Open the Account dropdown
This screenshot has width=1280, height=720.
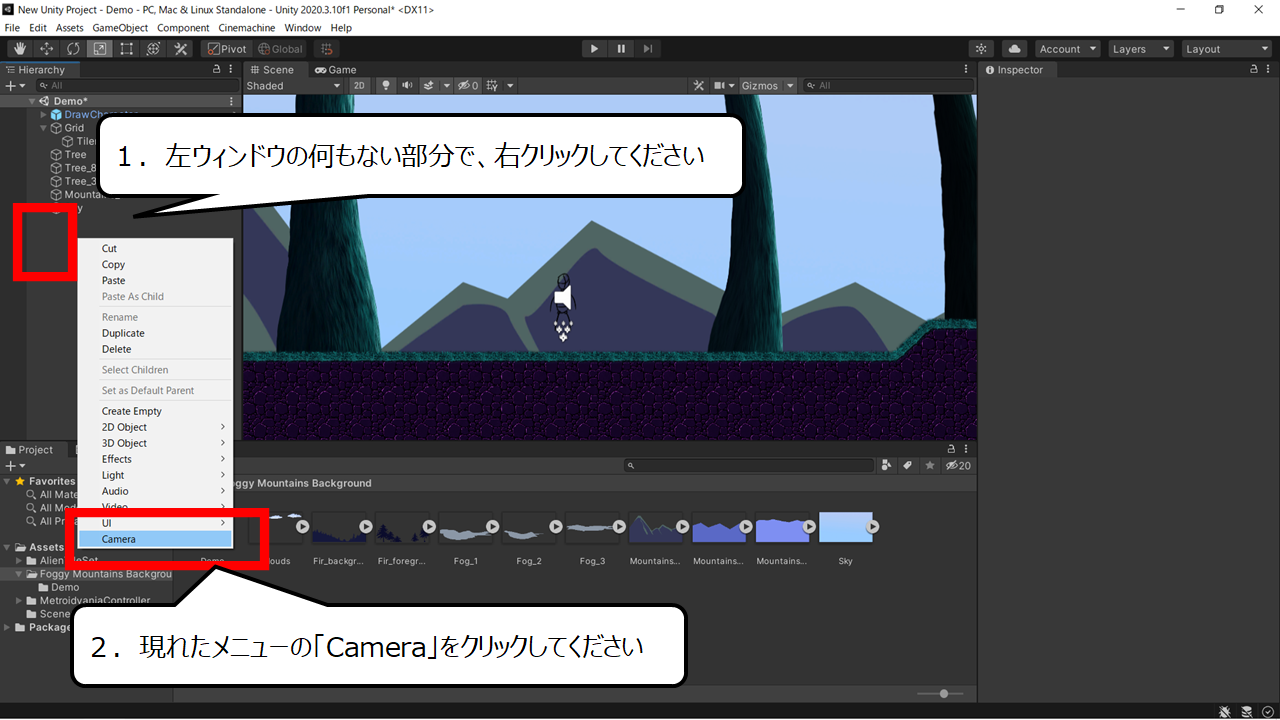pyautogui.click(x=1068, y=49)
